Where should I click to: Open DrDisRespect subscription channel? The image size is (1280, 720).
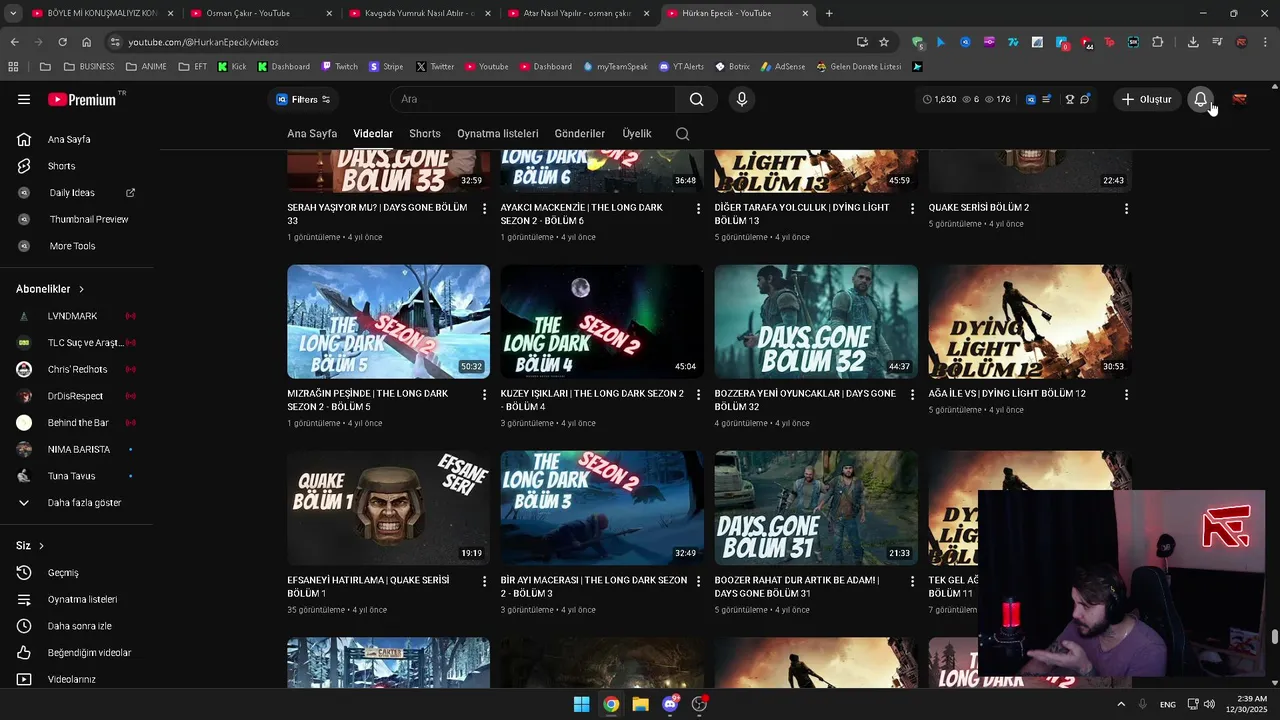76,396
